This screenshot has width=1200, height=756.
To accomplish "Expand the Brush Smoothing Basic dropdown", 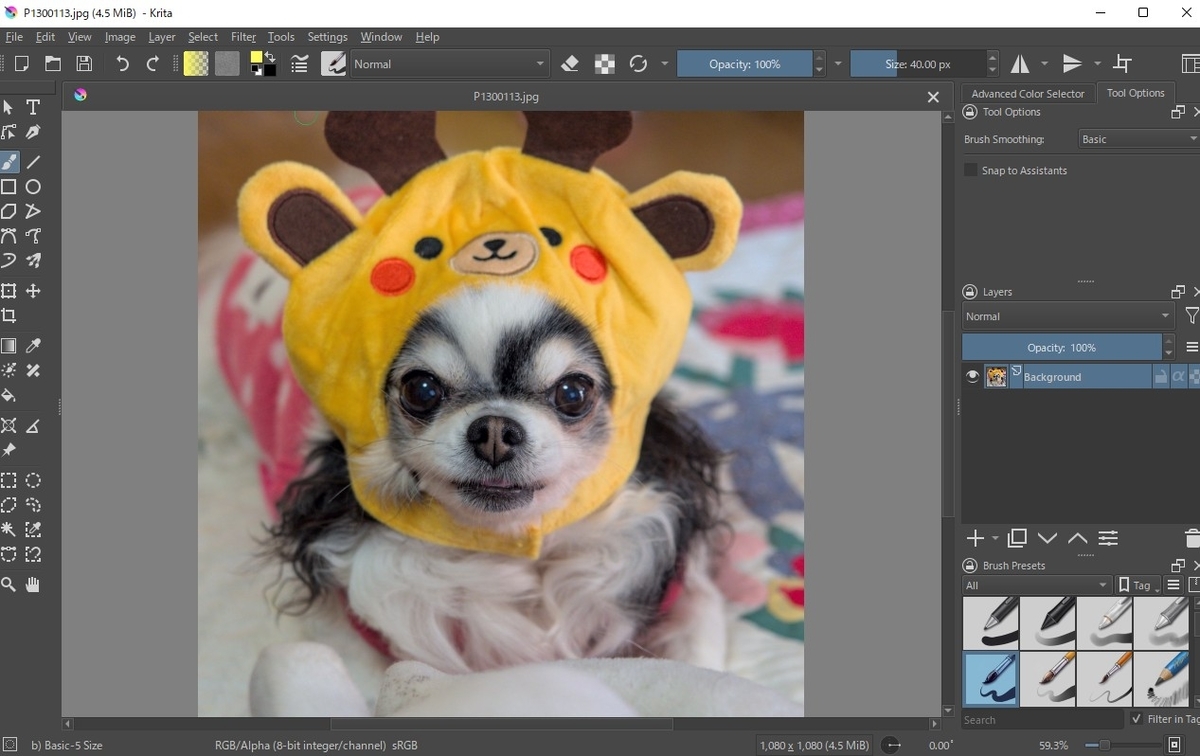I will pos(1139,139).
